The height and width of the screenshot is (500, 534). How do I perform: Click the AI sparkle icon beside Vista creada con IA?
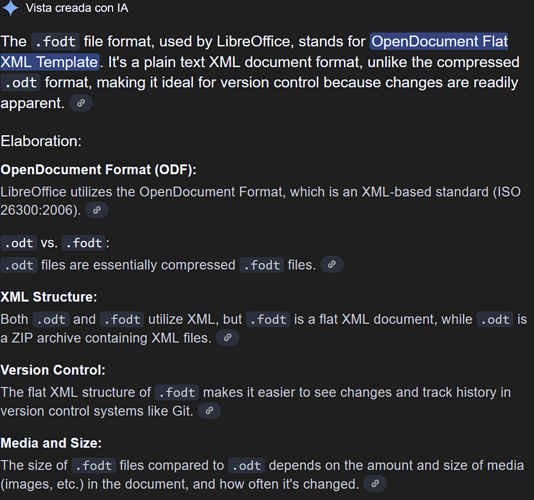click(11, 8)
